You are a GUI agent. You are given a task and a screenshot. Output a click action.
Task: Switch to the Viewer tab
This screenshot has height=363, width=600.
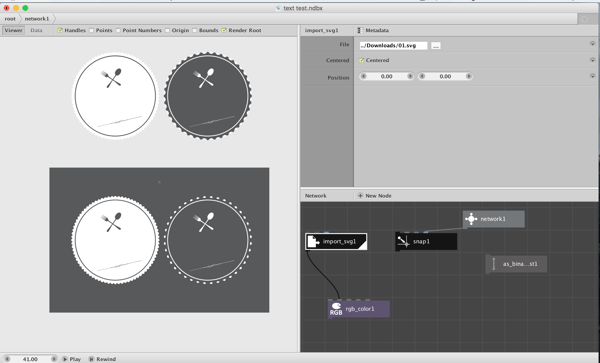click(13, 30)
